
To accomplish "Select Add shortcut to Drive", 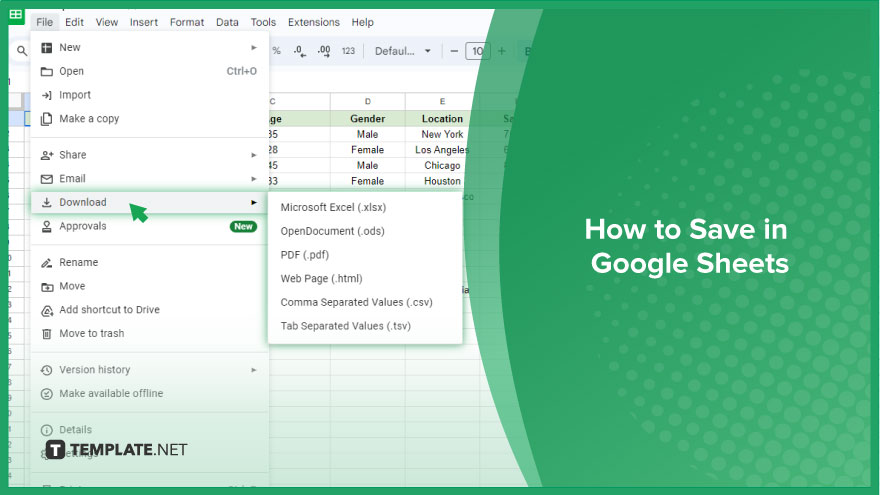I will point(149,310).
